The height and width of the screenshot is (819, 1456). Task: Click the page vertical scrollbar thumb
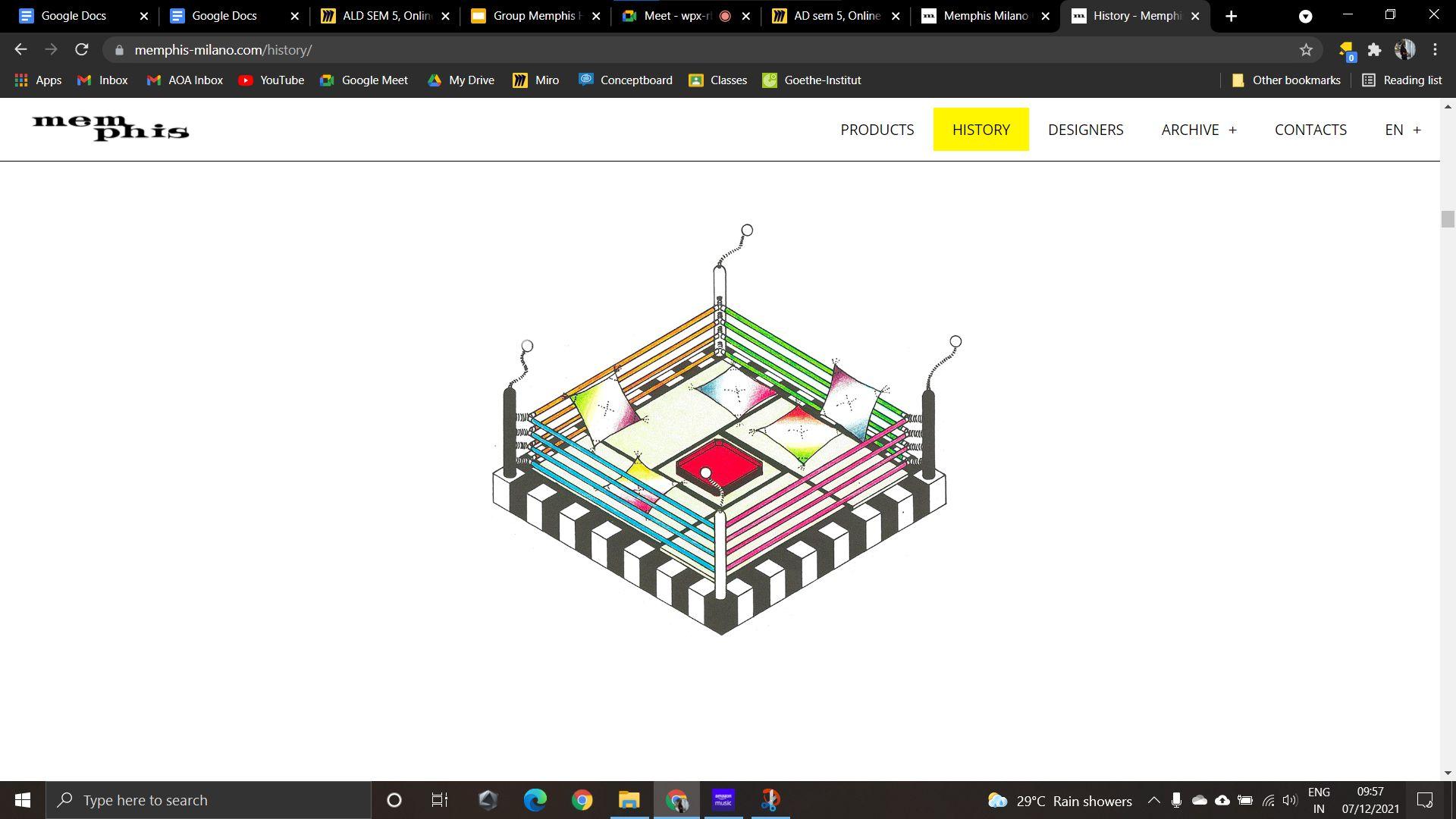(x=1448, y=219)
